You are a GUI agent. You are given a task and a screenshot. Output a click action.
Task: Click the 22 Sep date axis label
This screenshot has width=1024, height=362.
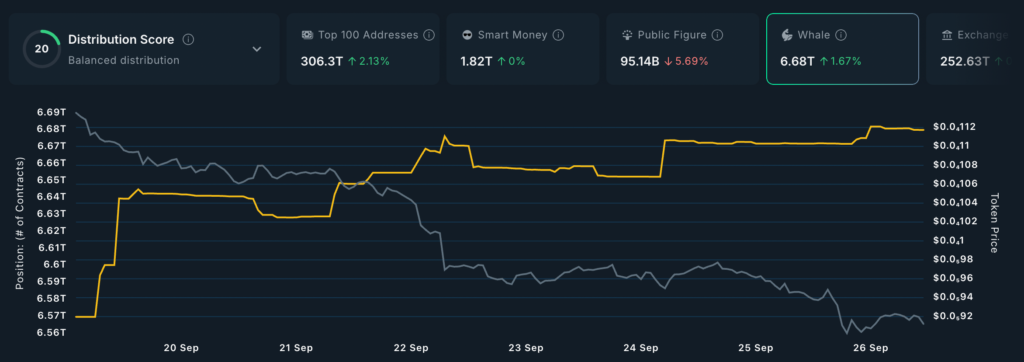coord(411,347)
